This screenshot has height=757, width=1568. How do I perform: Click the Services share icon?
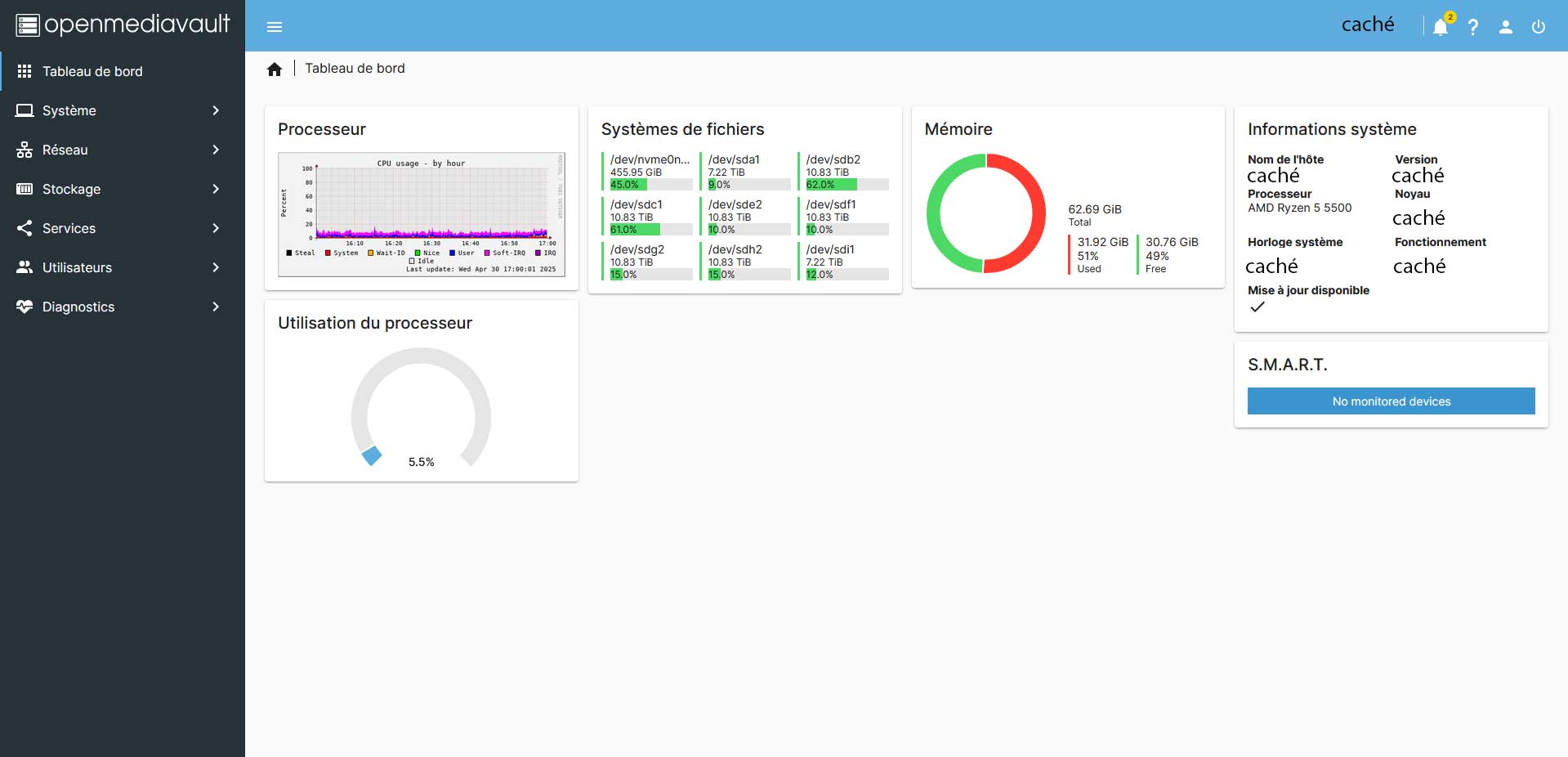click(x=25, y=228)
